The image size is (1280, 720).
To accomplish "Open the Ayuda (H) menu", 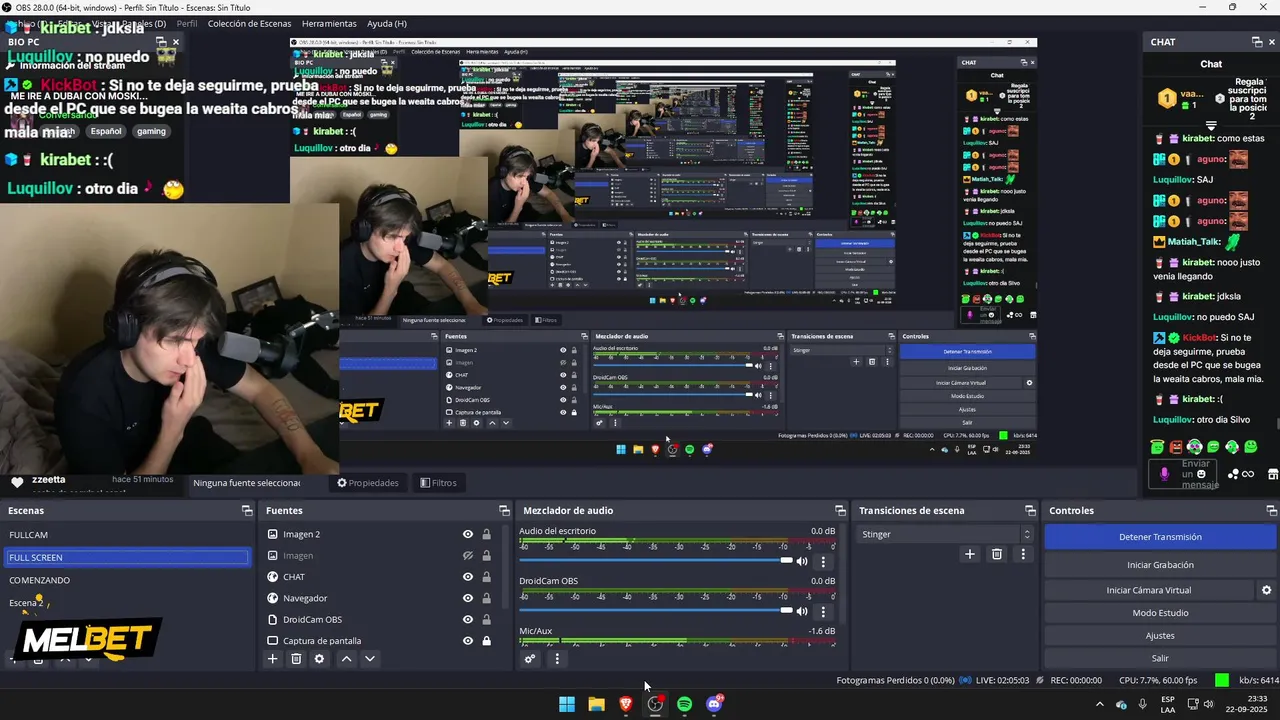I will tap(386, 23).
